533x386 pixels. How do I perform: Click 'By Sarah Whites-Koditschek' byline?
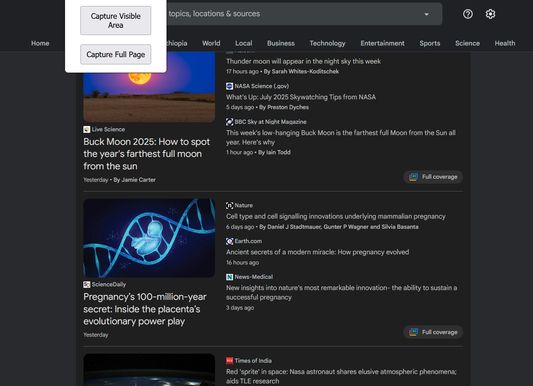pyautogui.click(x=301, y=71)
